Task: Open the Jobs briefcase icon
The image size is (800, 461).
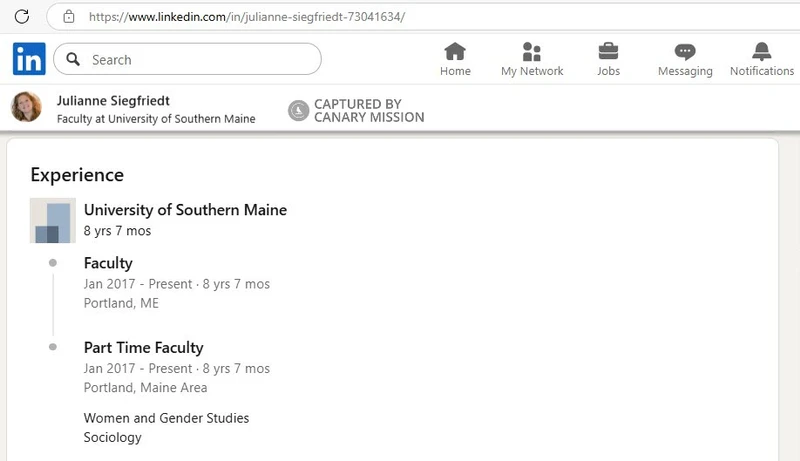Action: pos(608,52)
